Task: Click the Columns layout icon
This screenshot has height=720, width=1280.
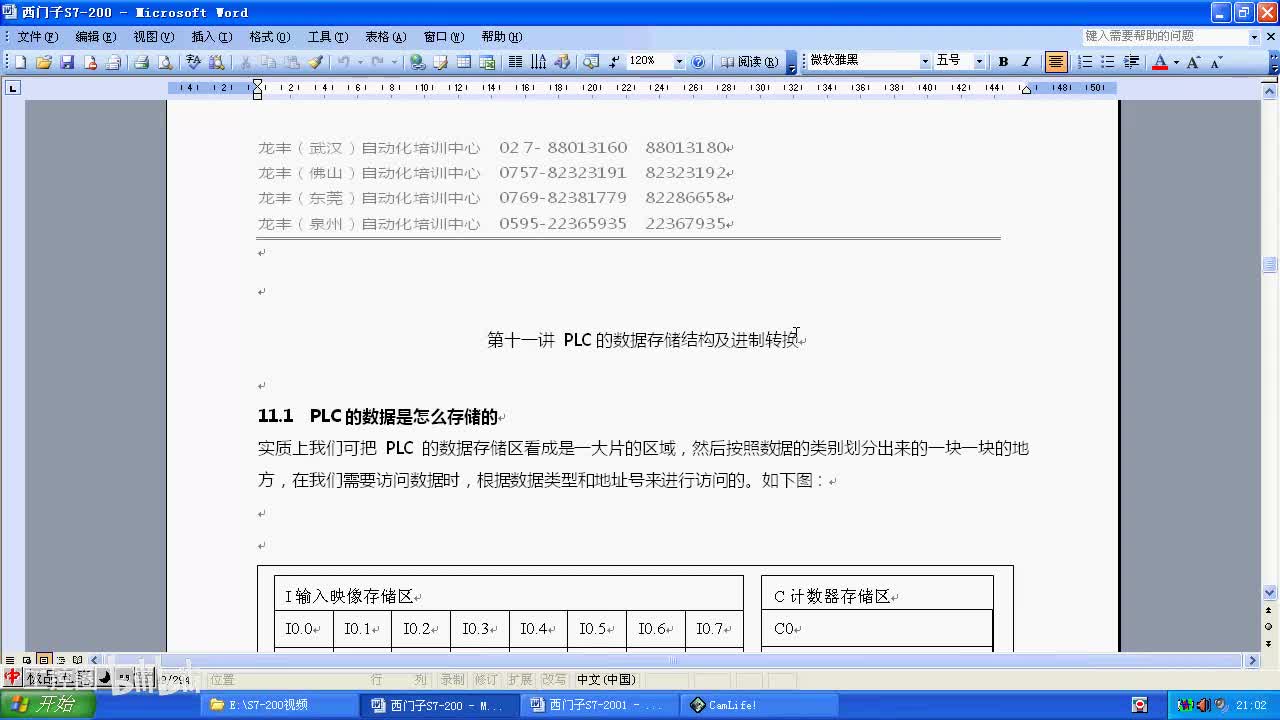Action: point(515,62)
